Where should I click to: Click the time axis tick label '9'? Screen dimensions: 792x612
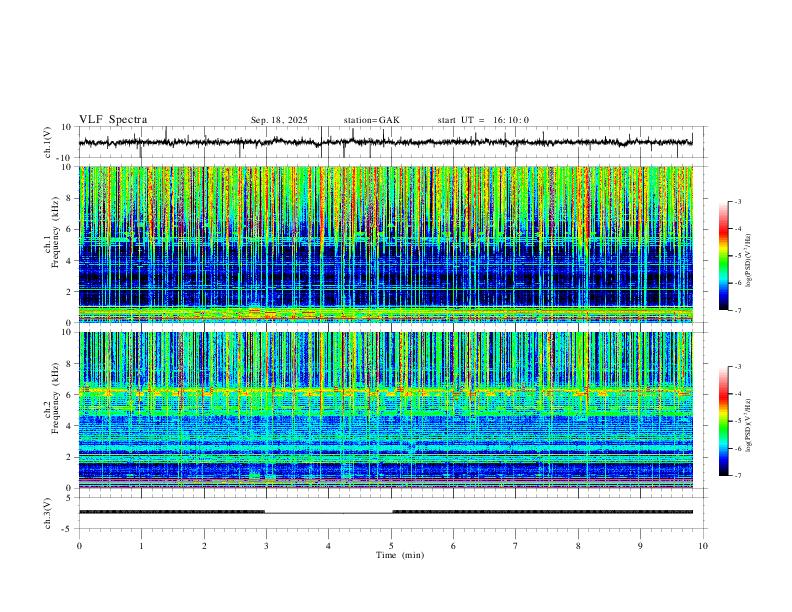click(640, 546)
